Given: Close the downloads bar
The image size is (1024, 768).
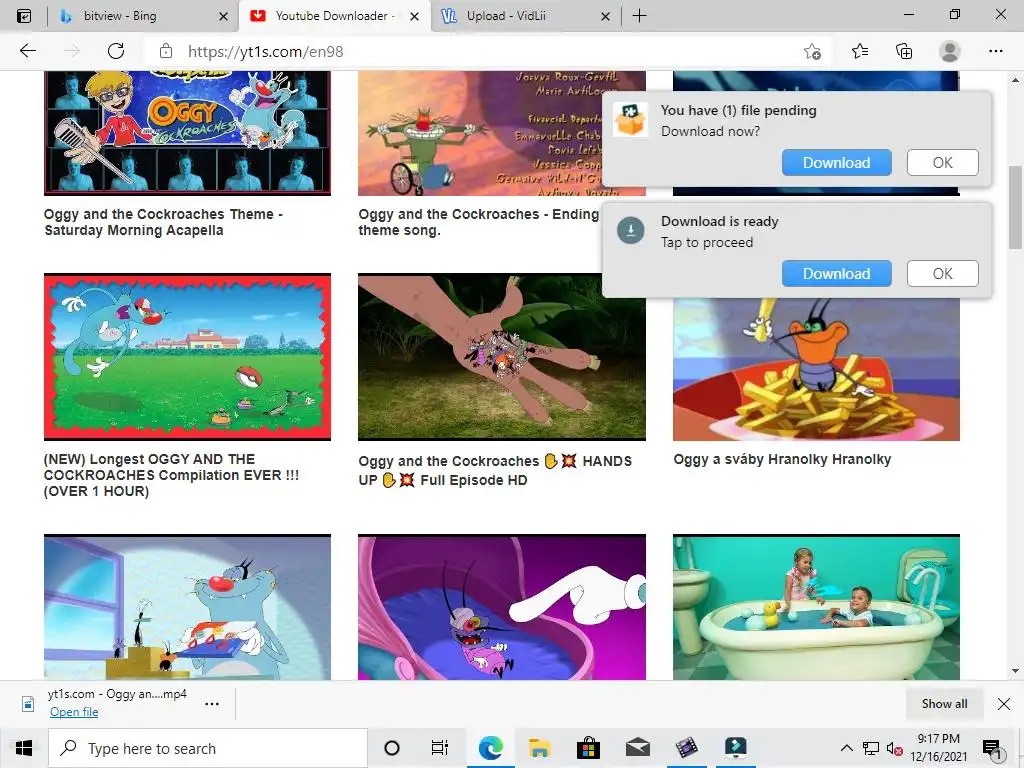Looking at the screenshot, I should (1004, 703).
